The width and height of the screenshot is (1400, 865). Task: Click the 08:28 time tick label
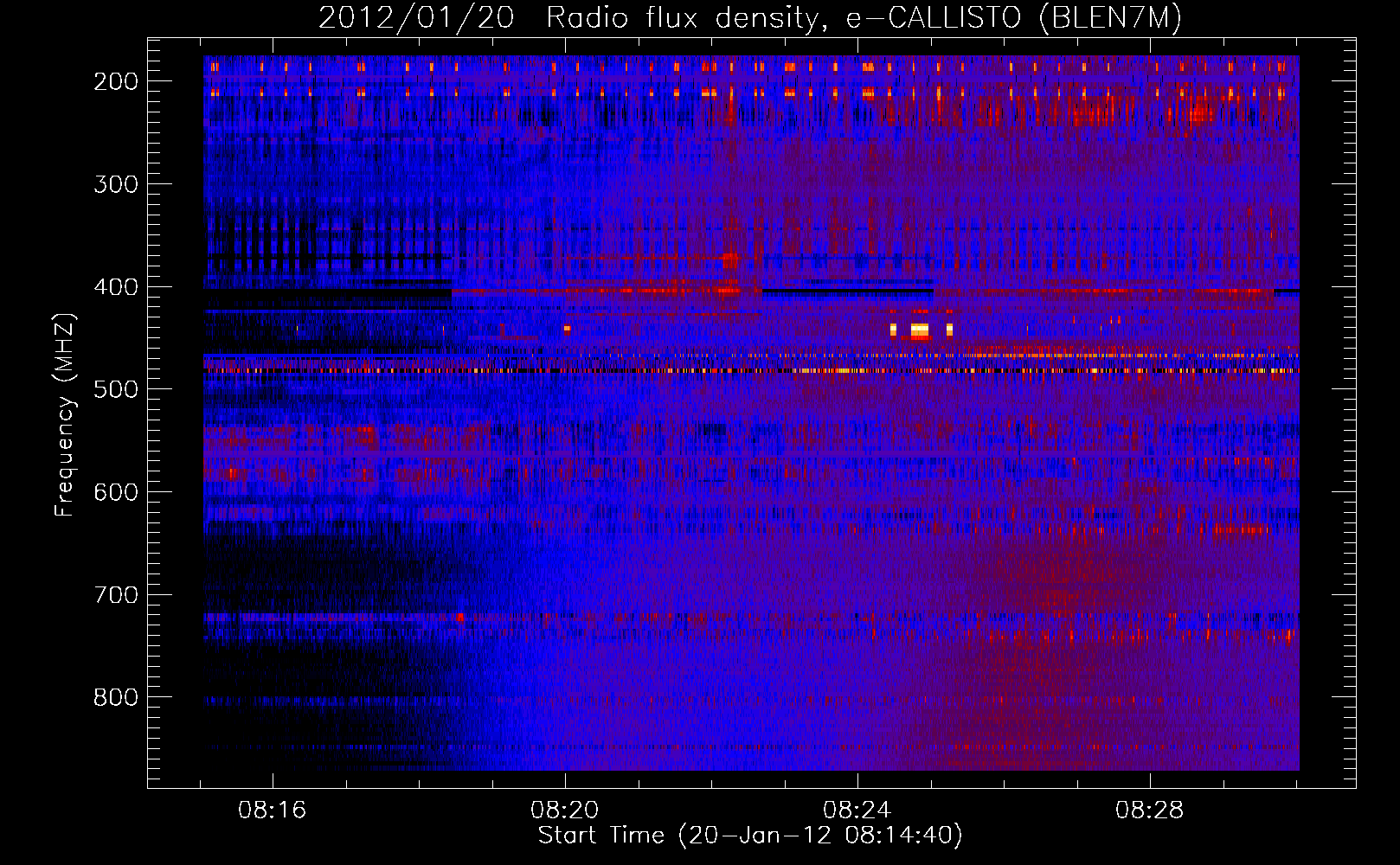(1150, 811)
